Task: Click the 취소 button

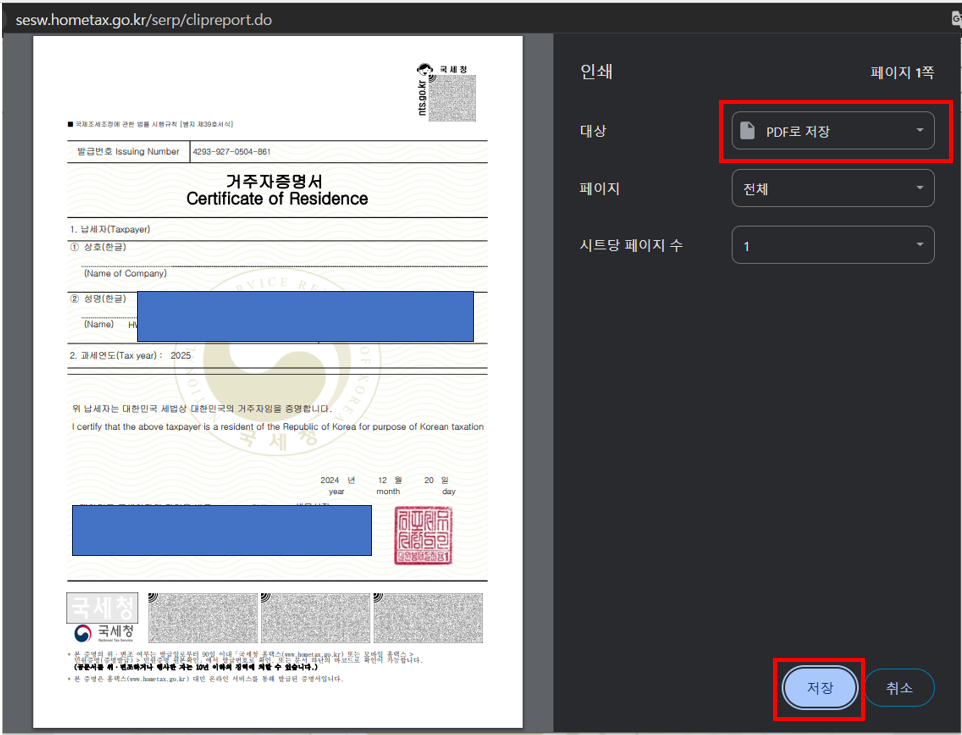Action: (x=899, y=688)
